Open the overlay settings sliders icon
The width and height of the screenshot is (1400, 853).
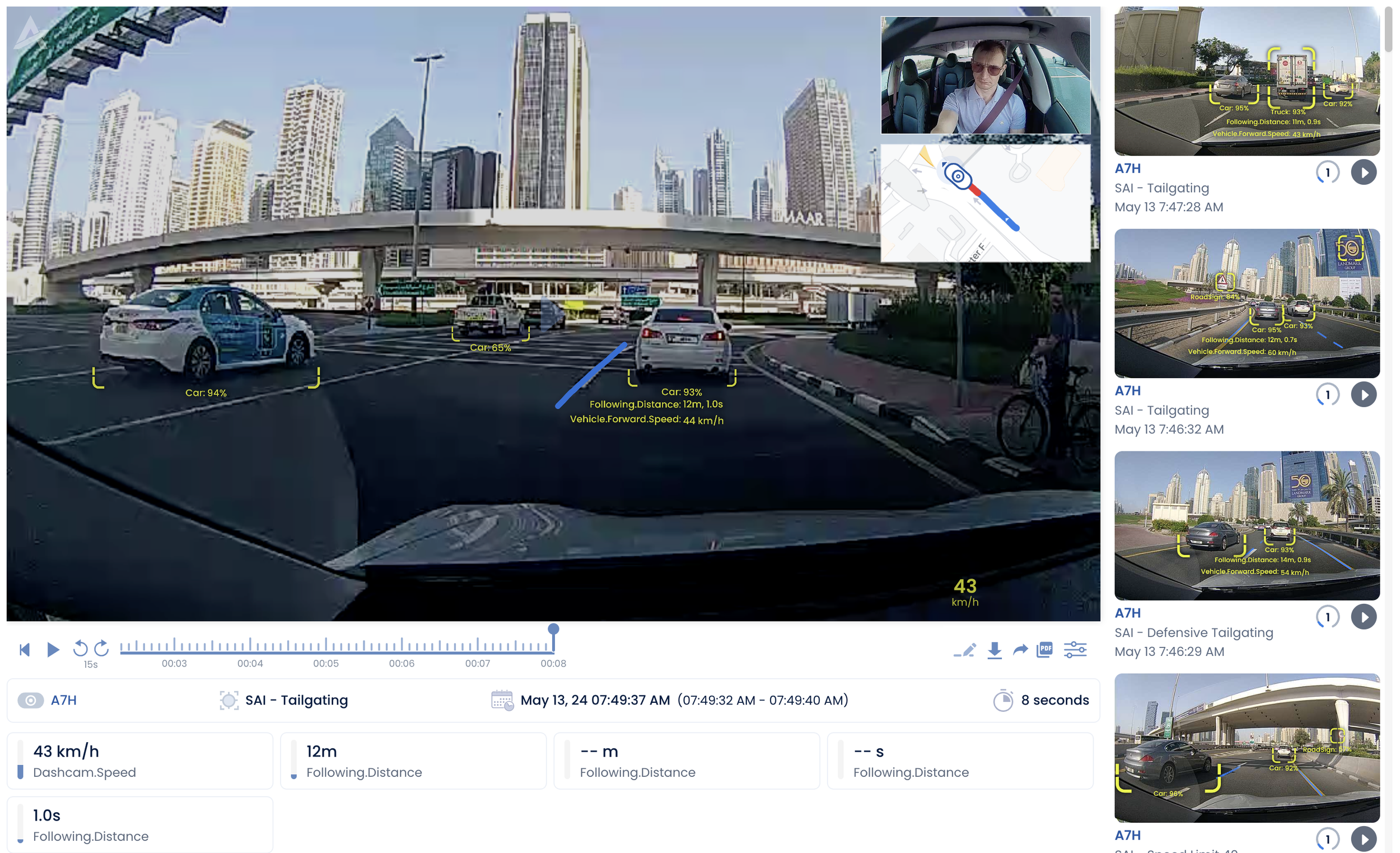(1075, 650)
